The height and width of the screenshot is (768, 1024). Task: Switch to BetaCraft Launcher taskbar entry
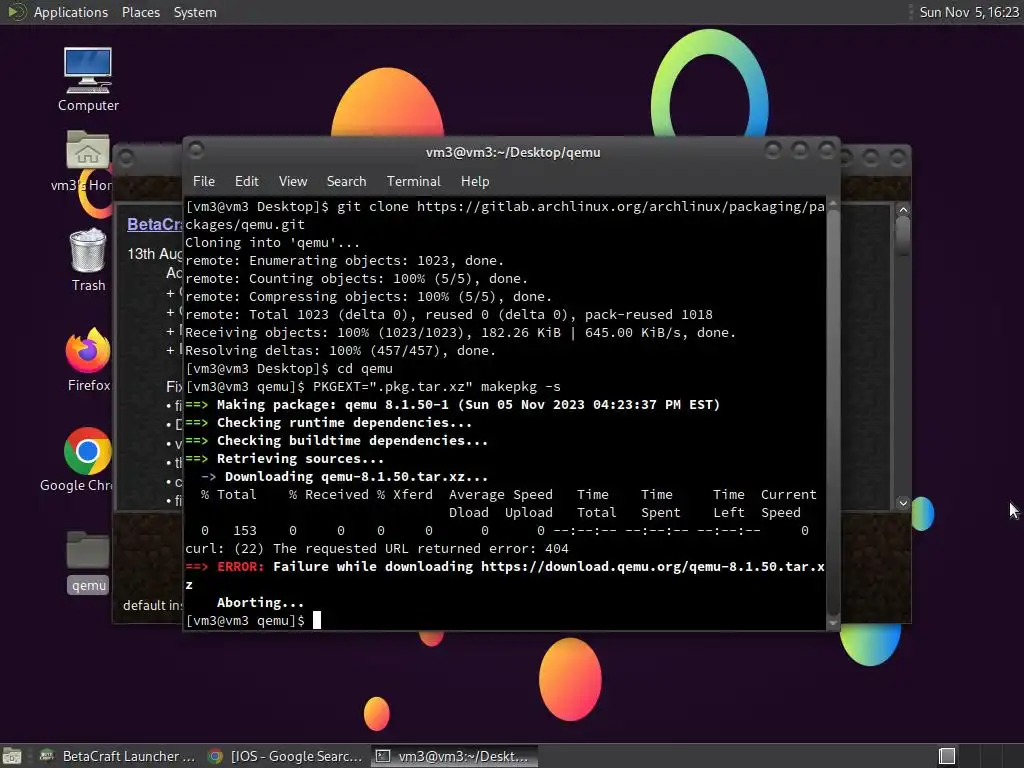(118, 756)
